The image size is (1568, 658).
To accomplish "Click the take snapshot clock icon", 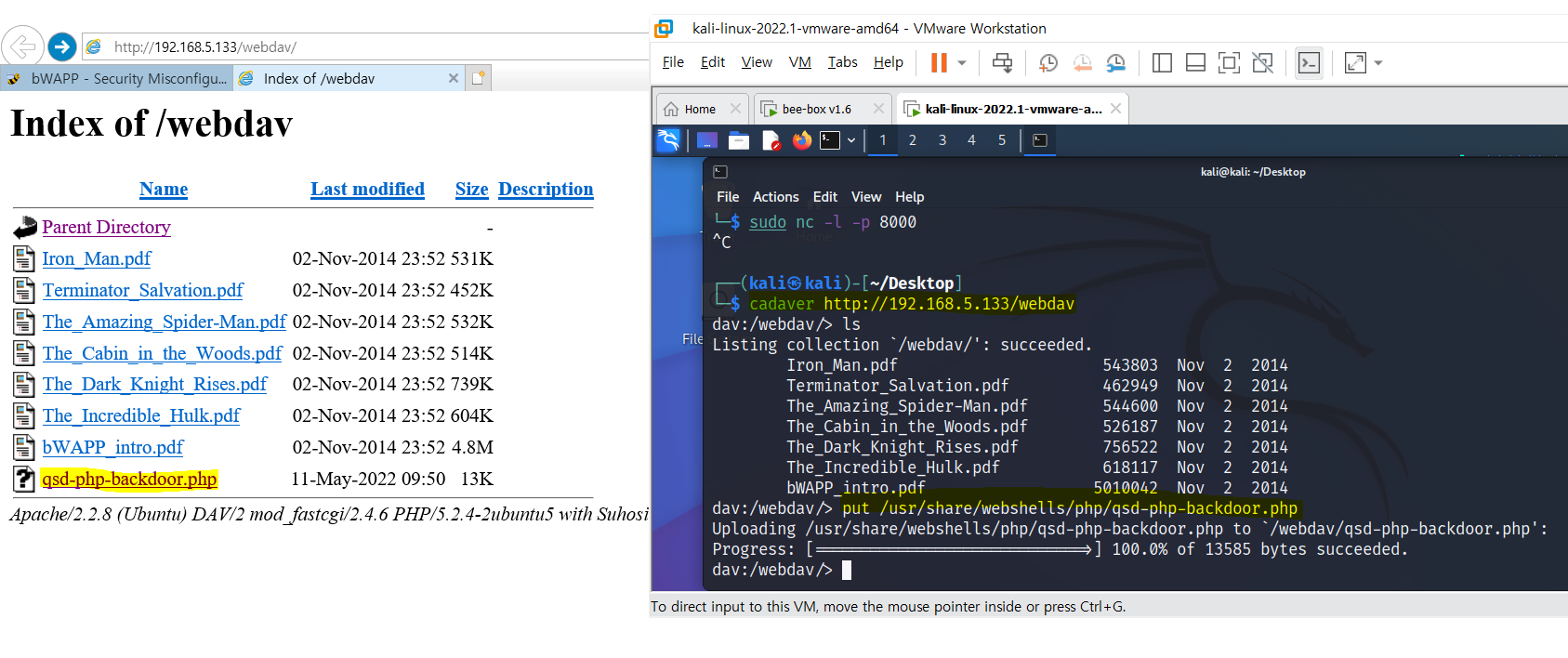I will point(1048,62).
